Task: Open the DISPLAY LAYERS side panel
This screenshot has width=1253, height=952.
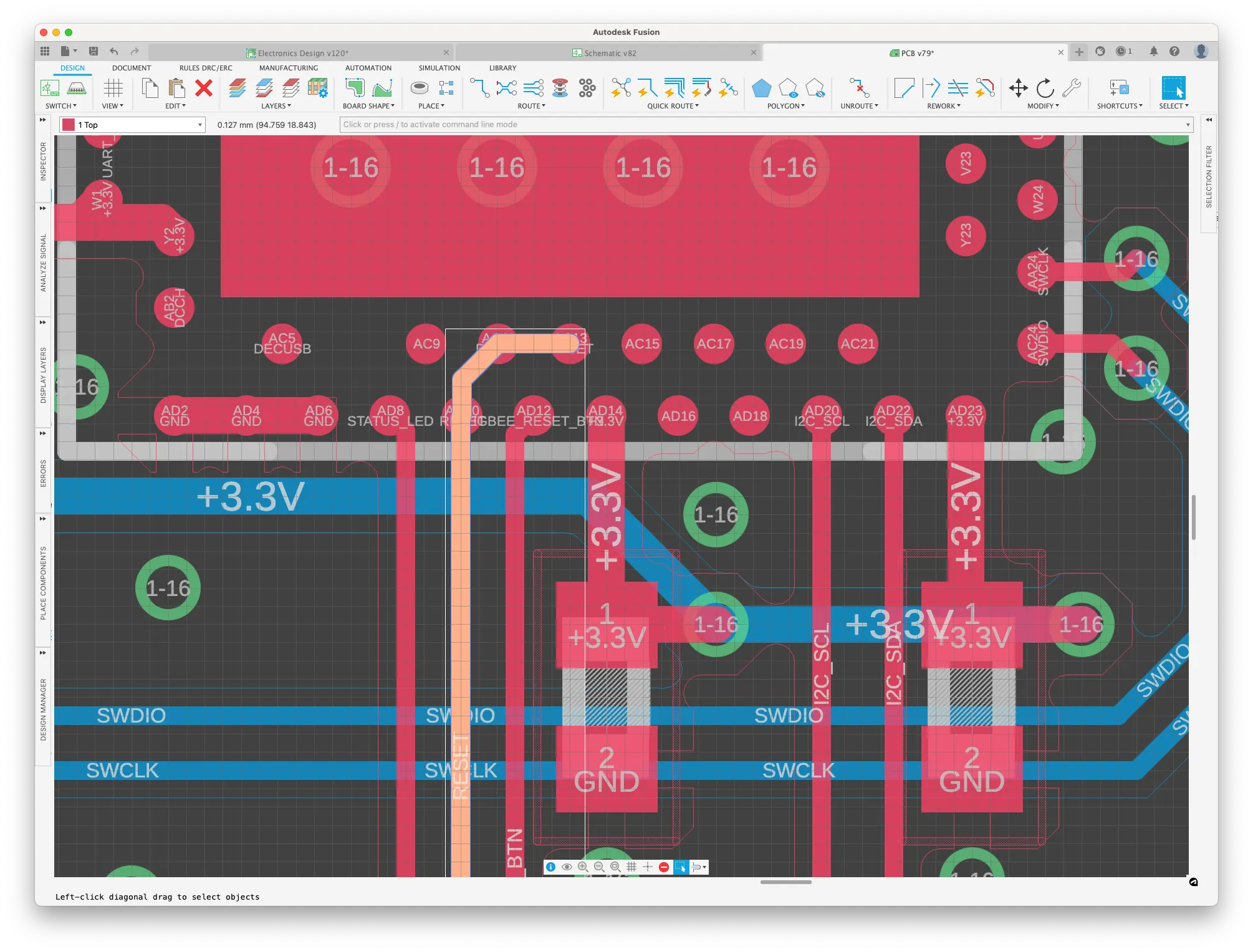Action: (x=43, y=375)
